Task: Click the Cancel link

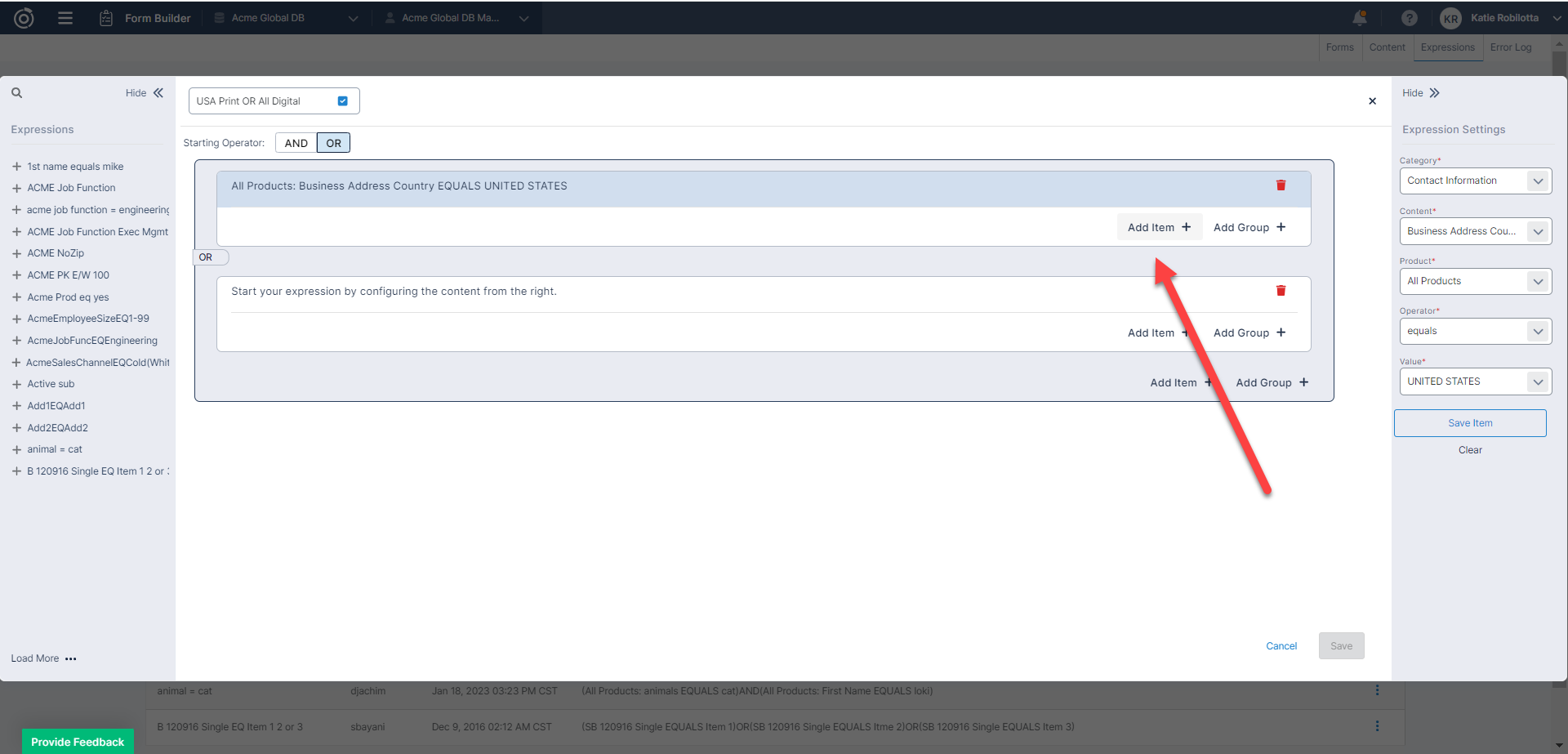Action: 1281,646
